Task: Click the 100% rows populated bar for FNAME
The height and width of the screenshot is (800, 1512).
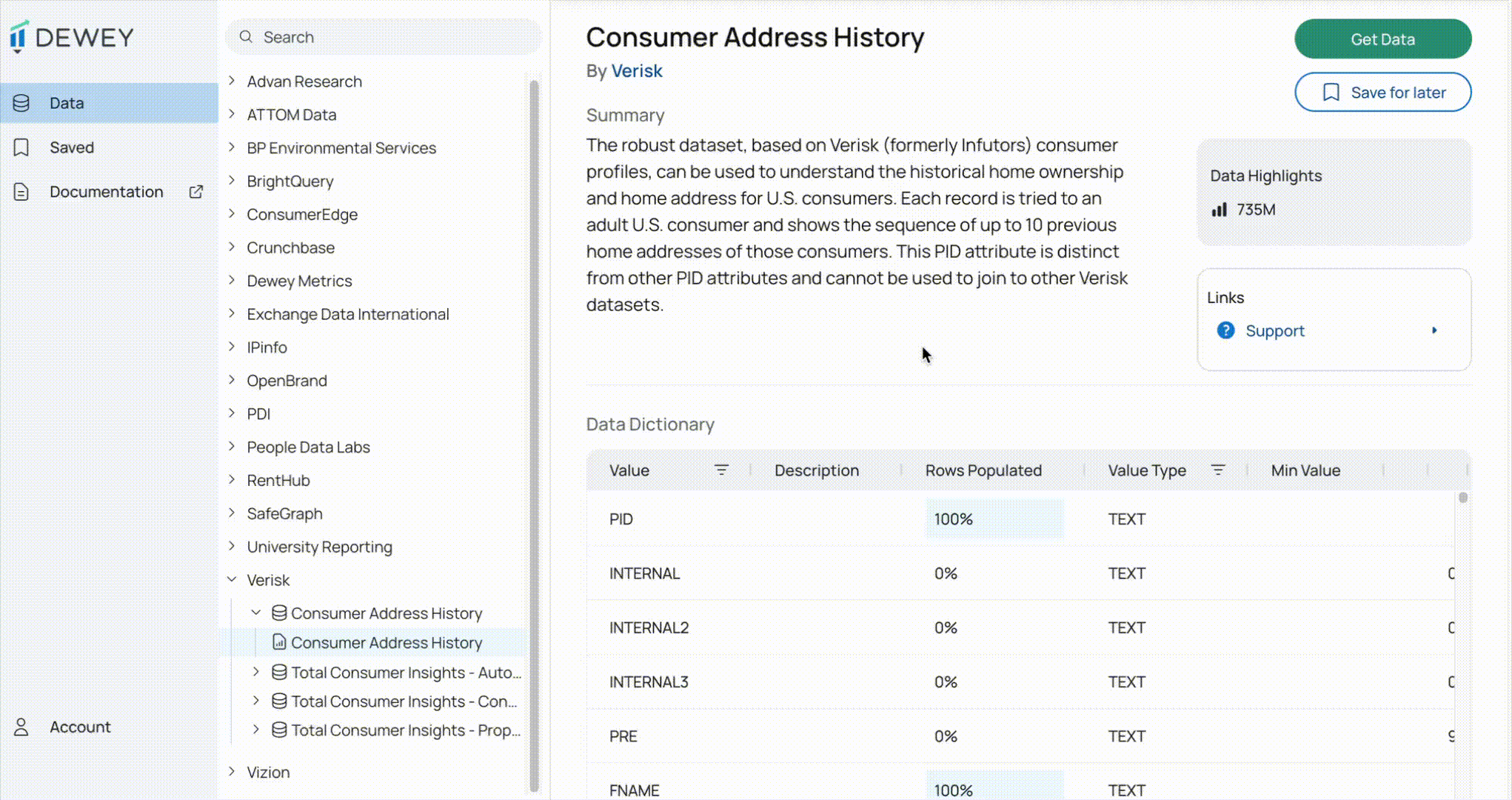Action: point(994,787)
